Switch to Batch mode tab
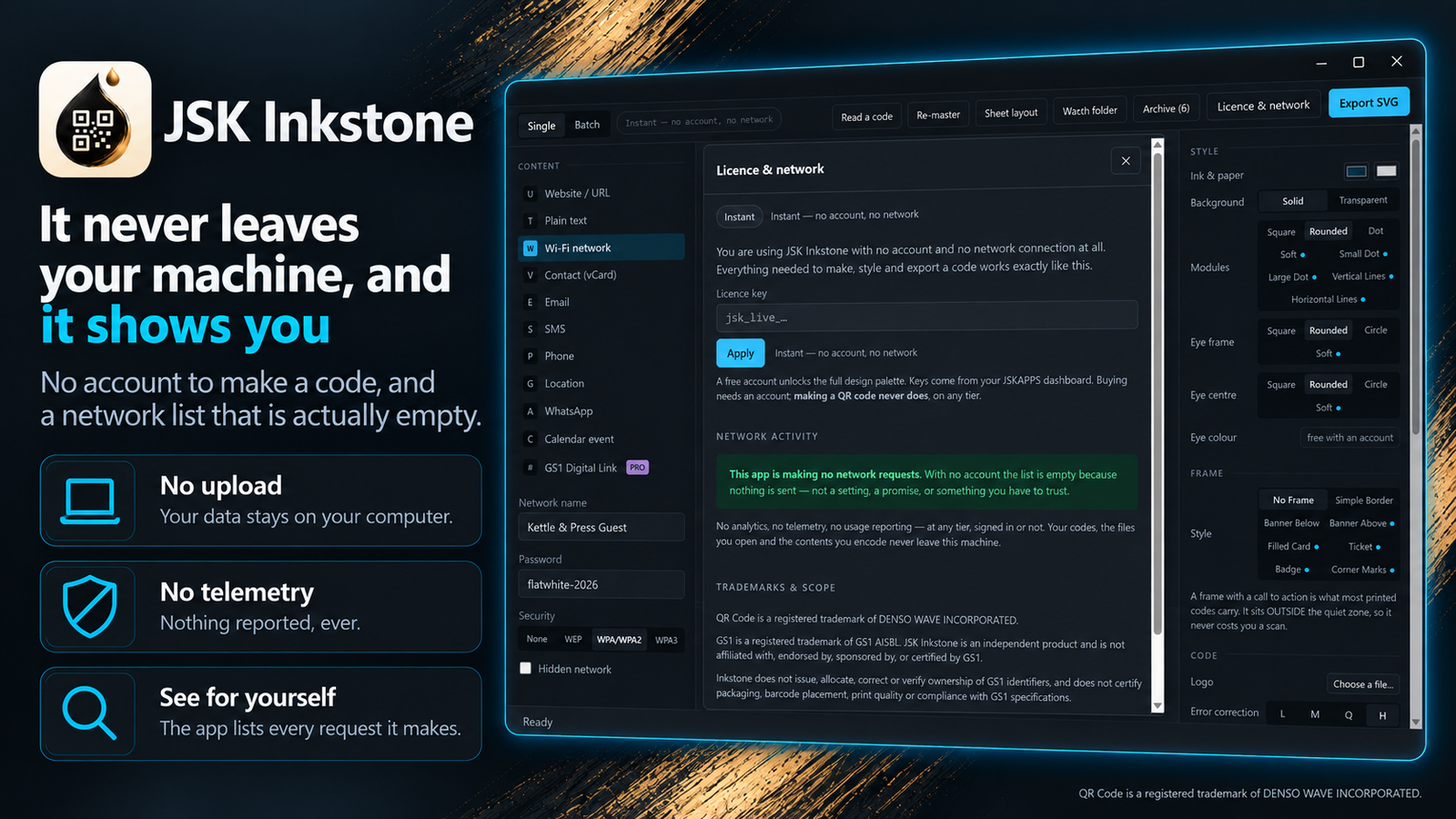Screen dimensions: 1456x819 [587, 125]
